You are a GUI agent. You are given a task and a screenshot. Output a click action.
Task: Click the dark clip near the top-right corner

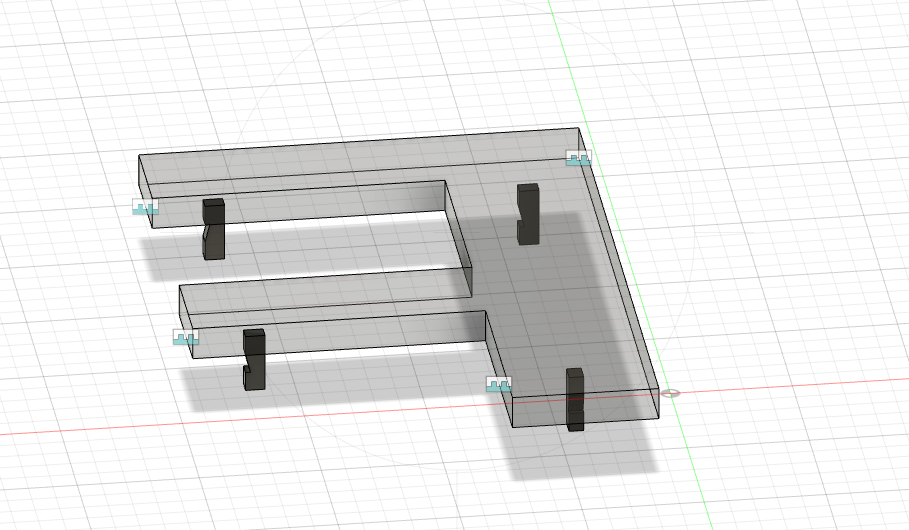[x=527, y=214]
